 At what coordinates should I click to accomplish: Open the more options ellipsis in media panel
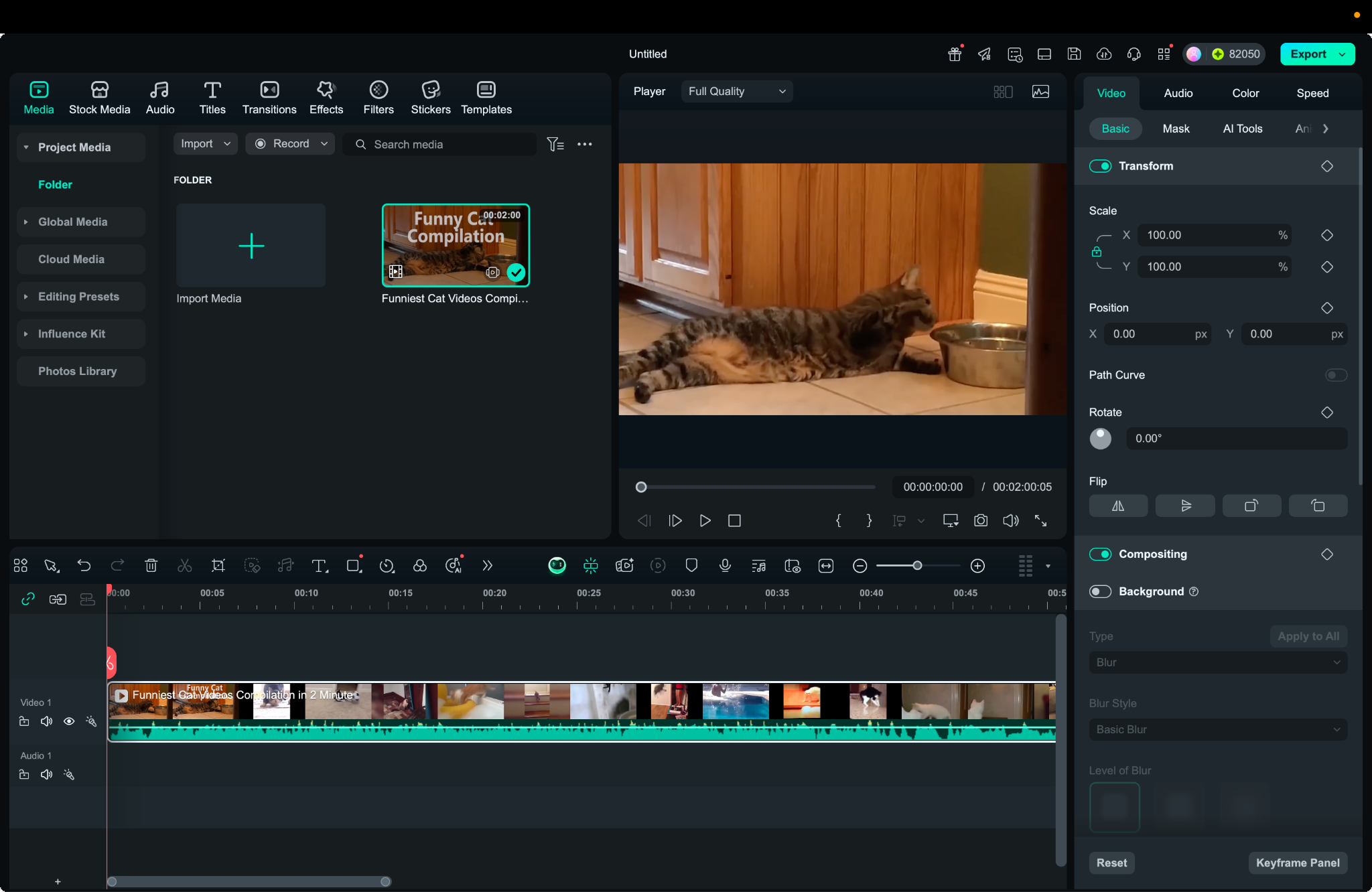(x=584, y=144)
